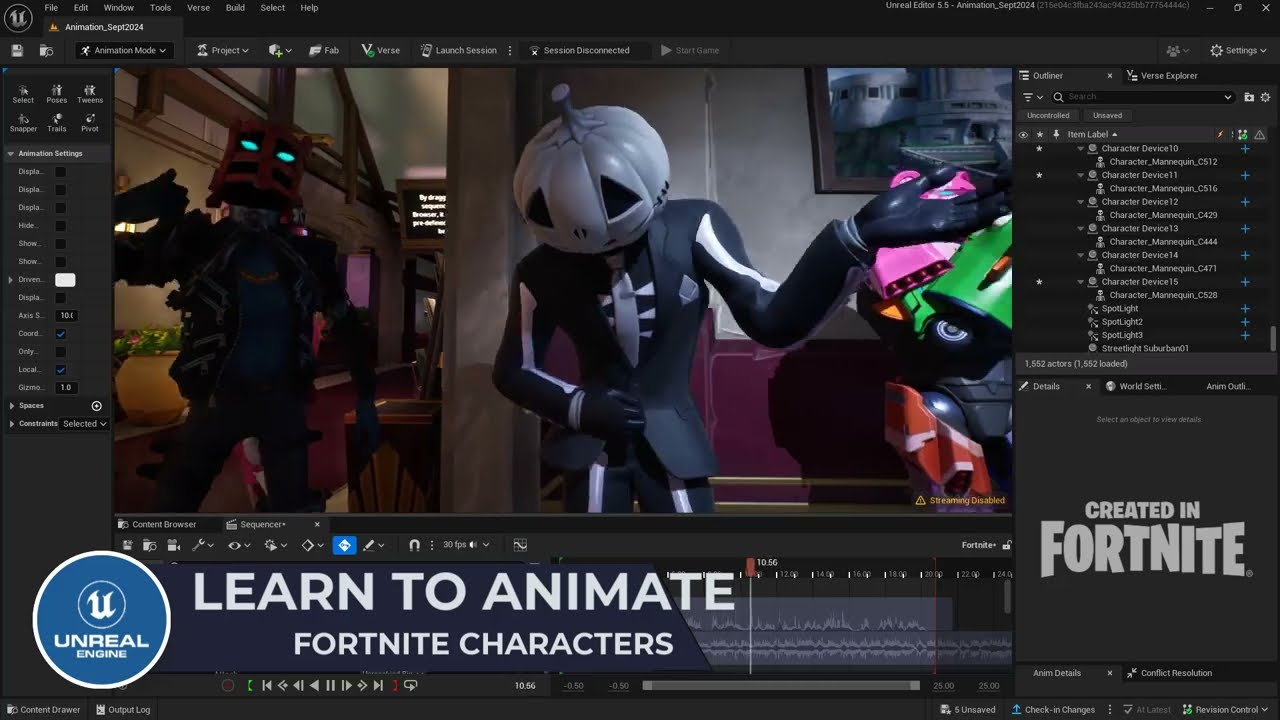Toggle the Uncontrolled filter in Outliner
The image size is (1280, 720).
(1047, 115)
